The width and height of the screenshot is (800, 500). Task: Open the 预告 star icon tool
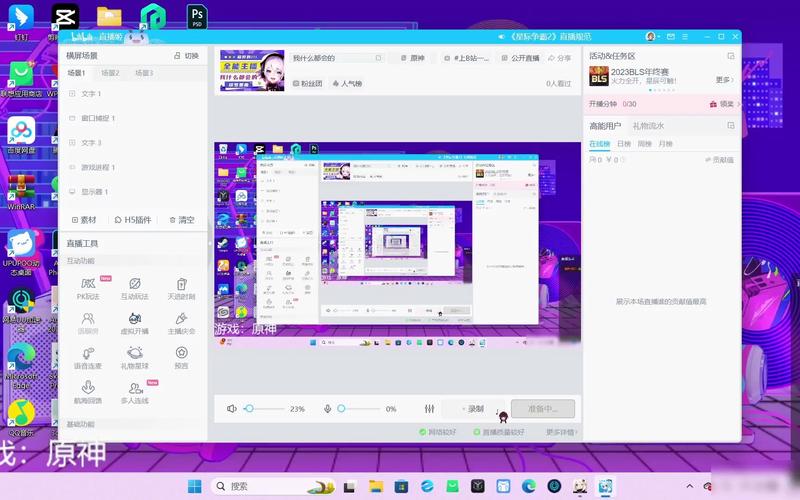(x=182, y=357)
